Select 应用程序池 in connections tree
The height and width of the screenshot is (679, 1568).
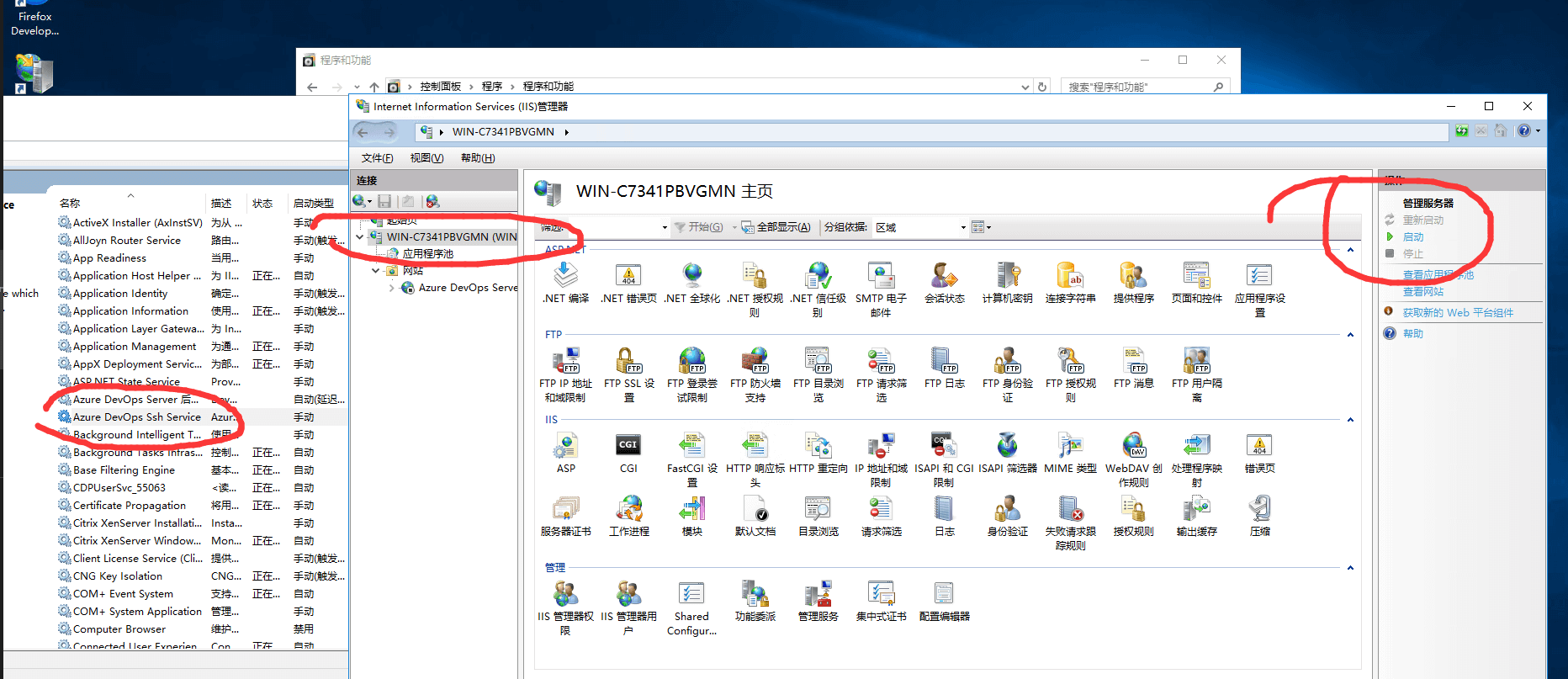point(427,254)
